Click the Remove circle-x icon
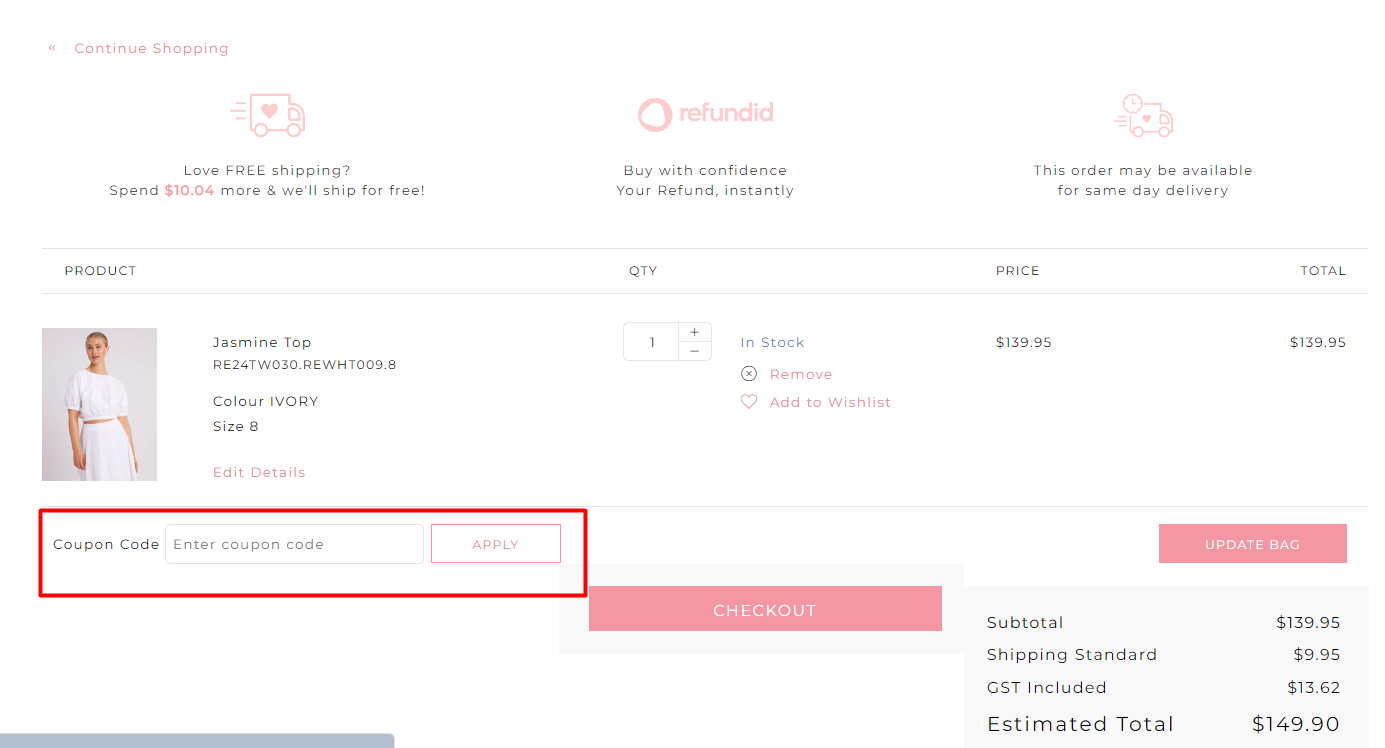The image size is (1385, 748). [x=749, y=374]
